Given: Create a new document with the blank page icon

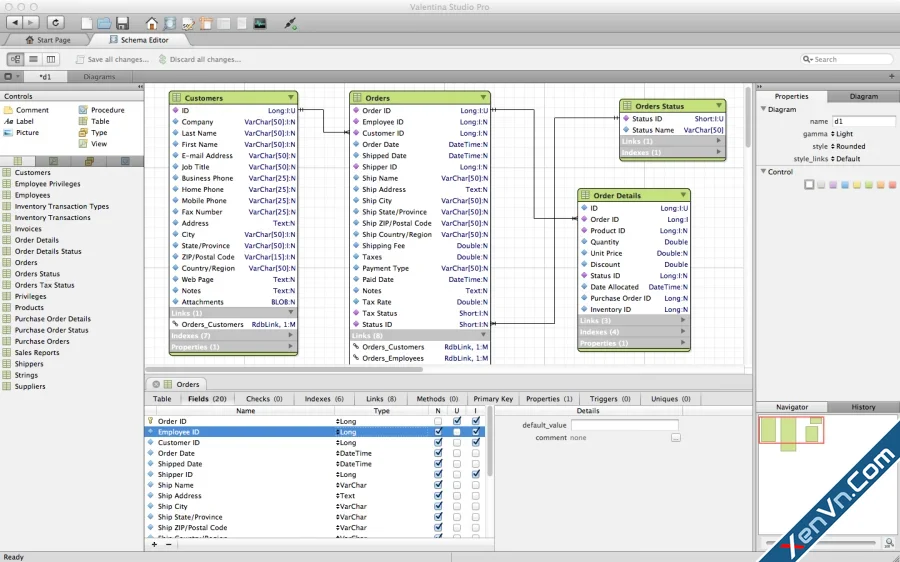Looking at the screenshot, I should [87, 24].
